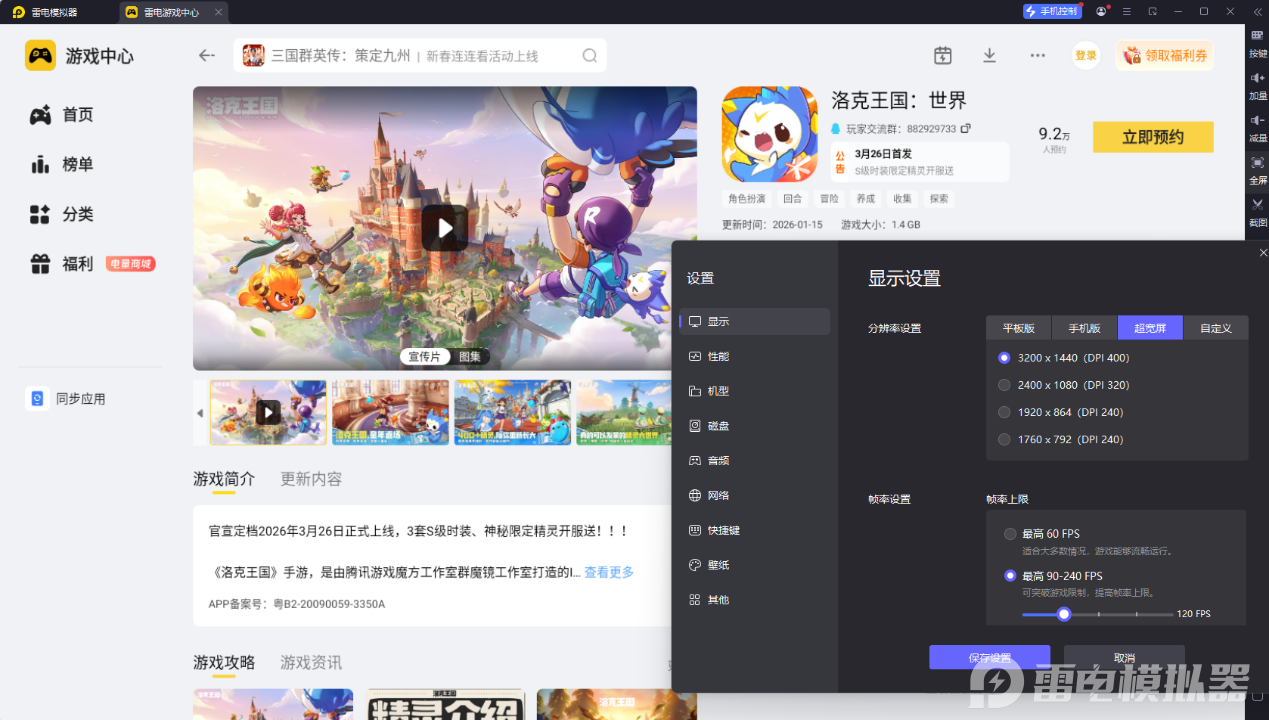The width and height of the screenshot is (1269, 720).
Task: Play the promotional video
Action: coord(444,228)
